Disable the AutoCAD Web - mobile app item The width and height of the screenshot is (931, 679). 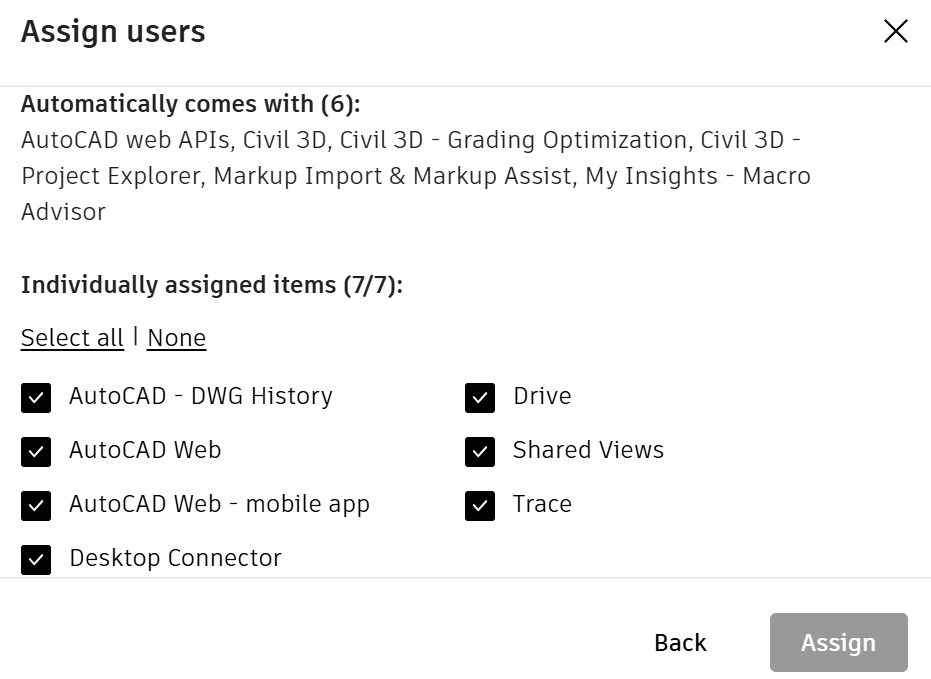coord(36,505)
